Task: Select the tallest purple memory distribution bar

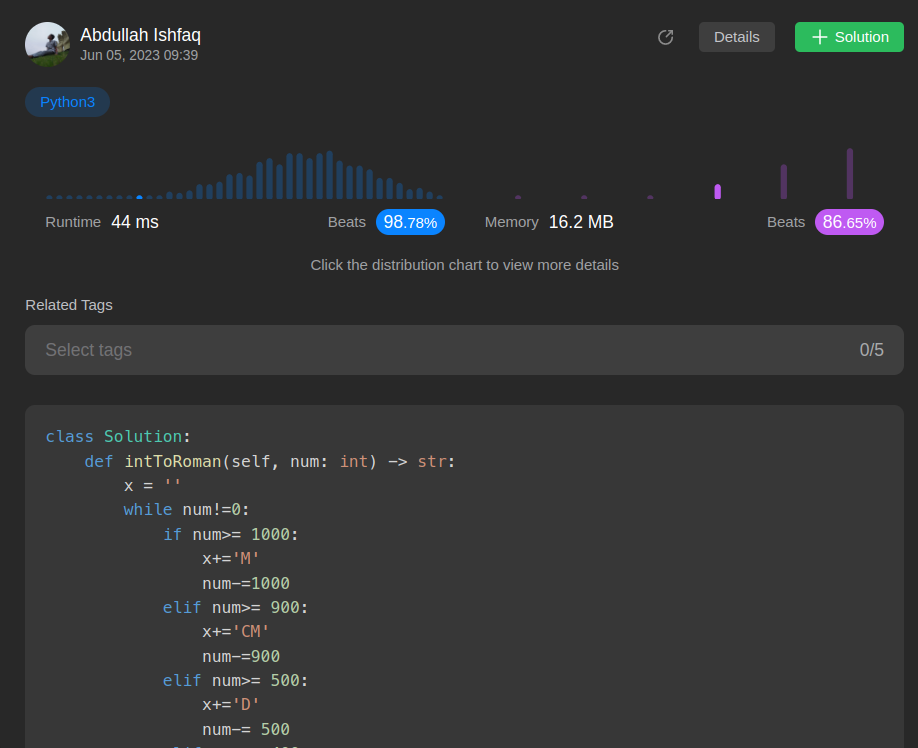Action: click(x=849, y=174)
